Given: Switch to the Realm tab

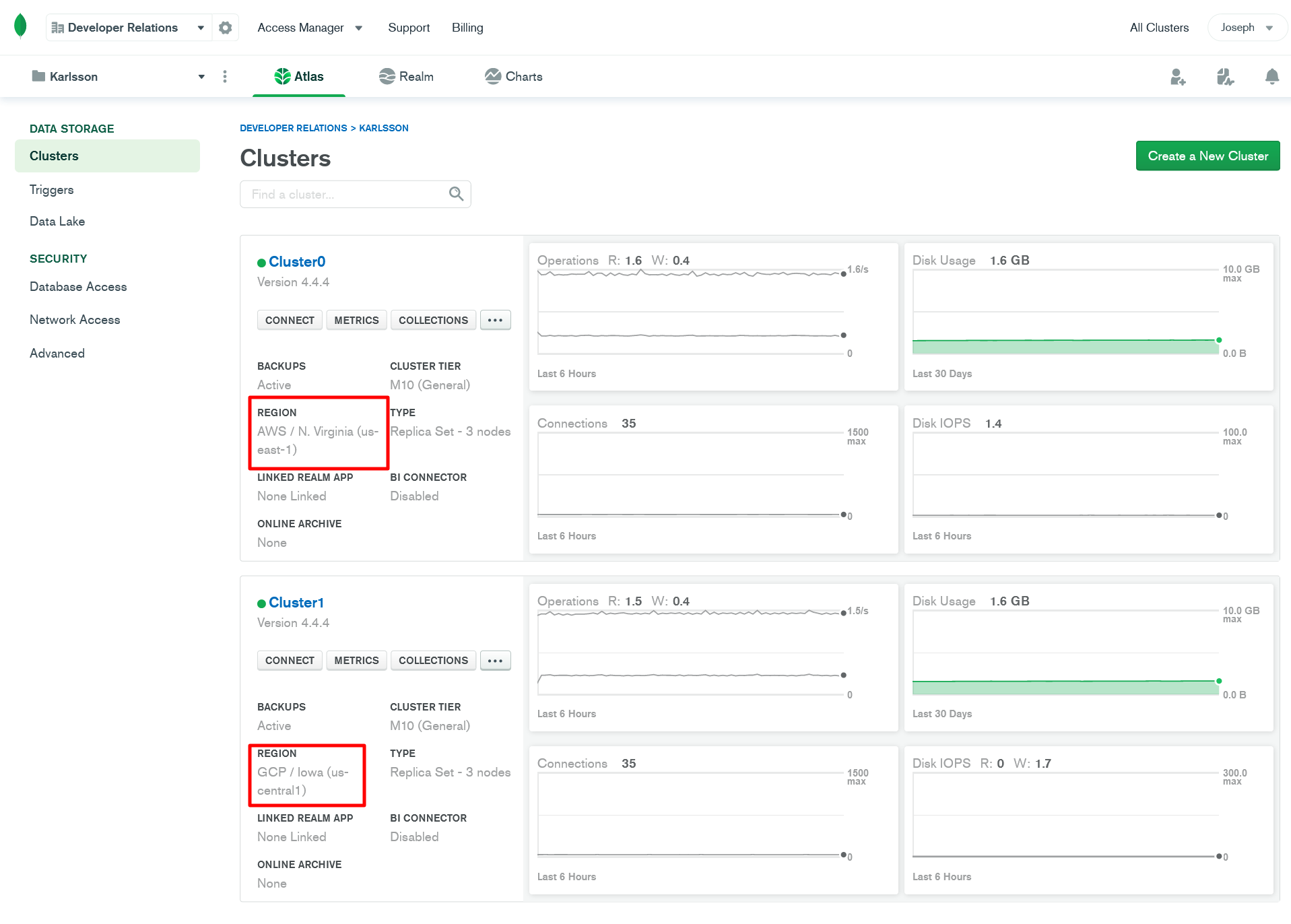Looking at the screenshot, I should (406, 77).
